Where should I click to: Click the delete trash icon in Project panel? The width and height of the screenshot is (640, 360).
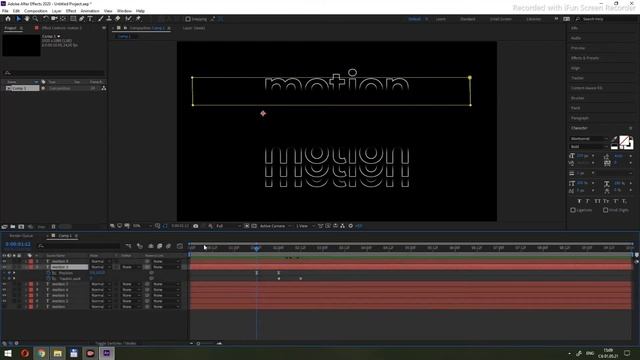[x=53, y=227]
